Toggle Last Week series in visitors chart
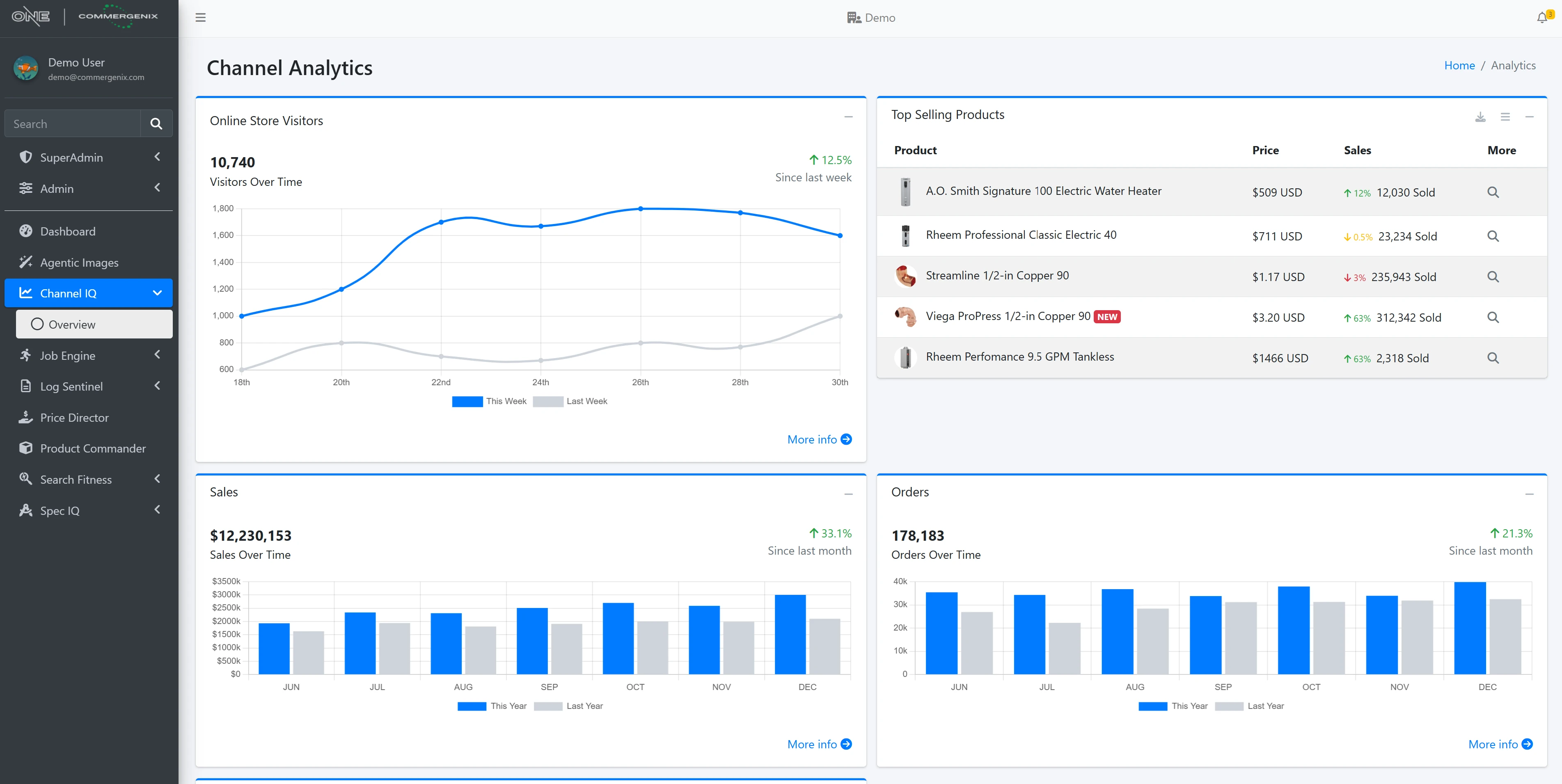 (x=570, y=401)
